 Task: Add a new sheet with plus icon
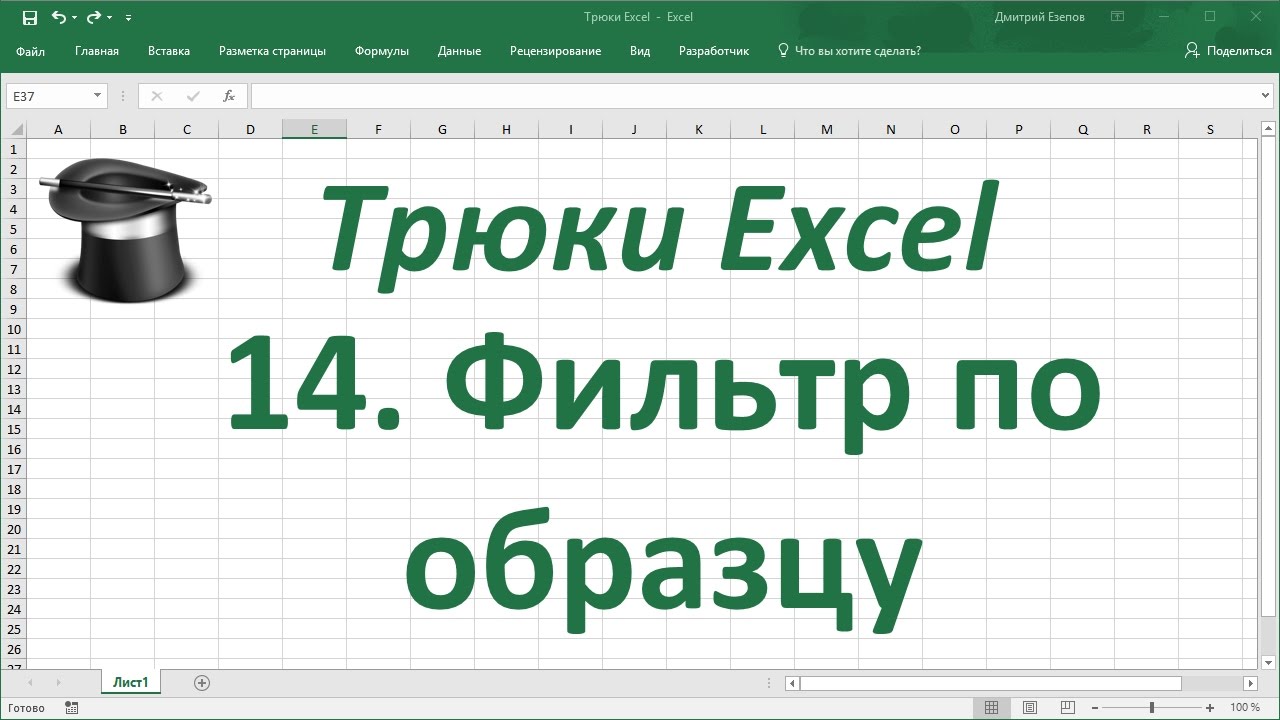point(202,683)
